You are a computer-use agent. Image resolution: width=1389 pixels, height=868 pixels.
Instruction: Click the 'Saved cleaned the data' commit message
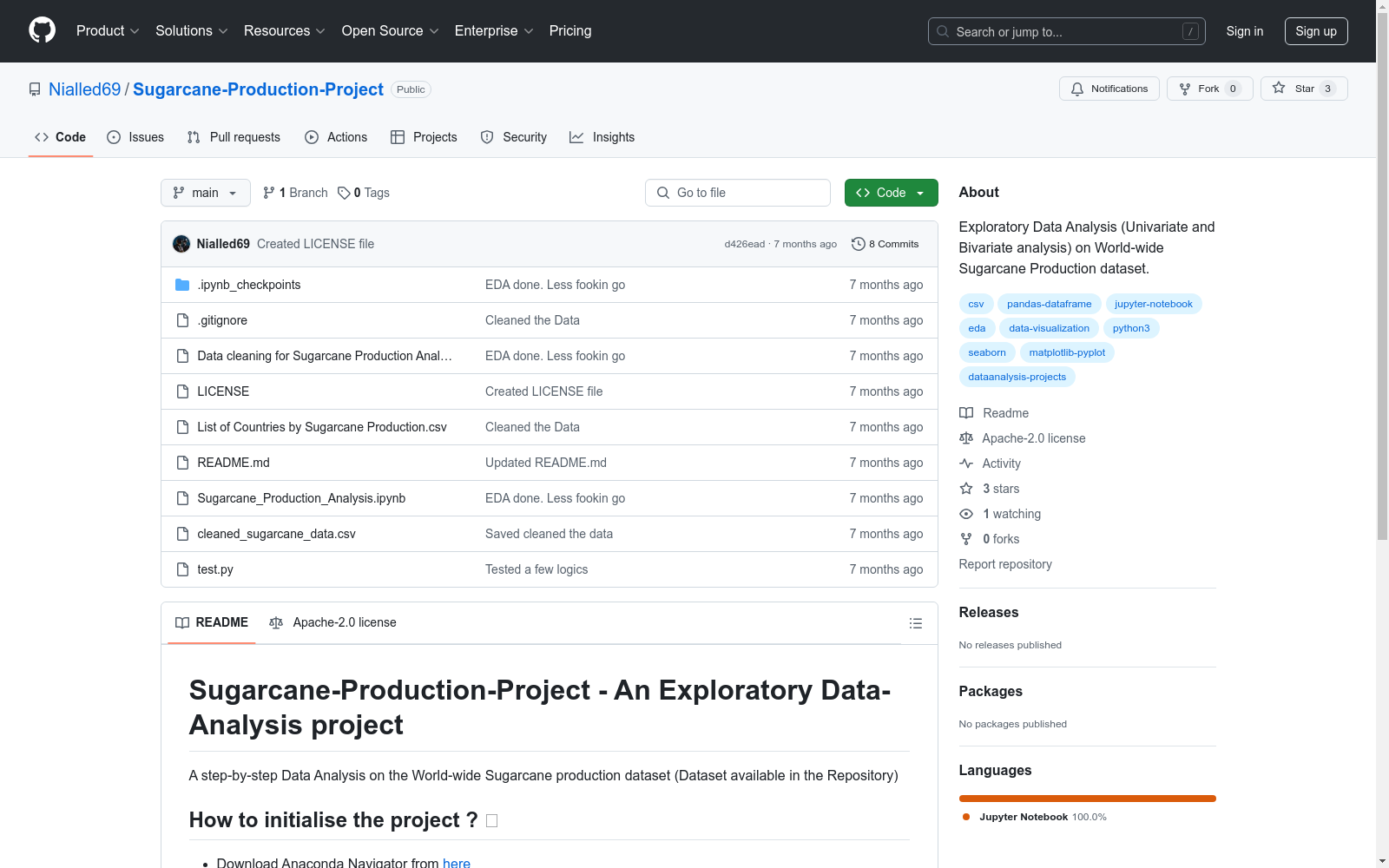coord(550,534)
